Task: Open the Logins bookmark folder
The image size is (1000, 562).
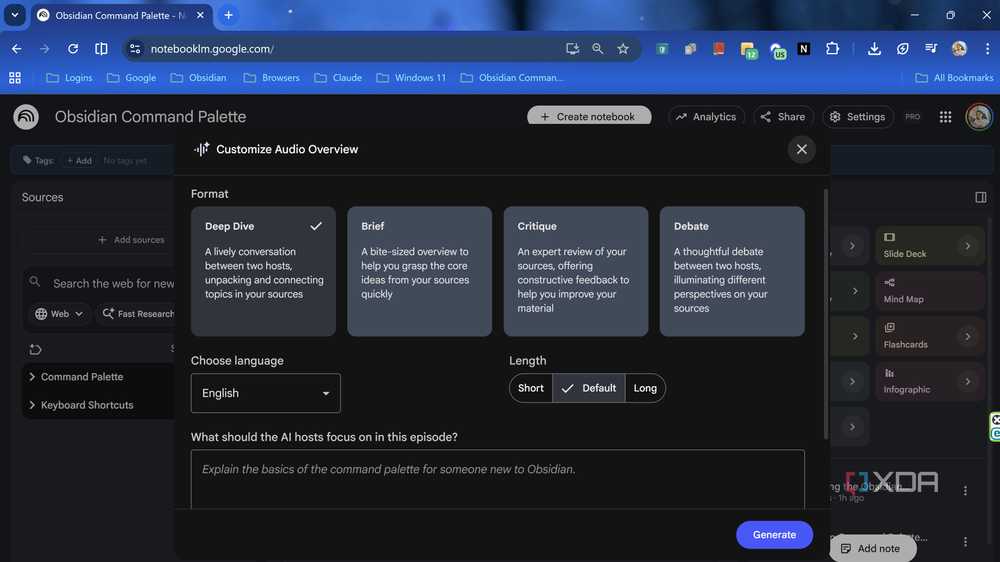Action: (x=69, y=78)
